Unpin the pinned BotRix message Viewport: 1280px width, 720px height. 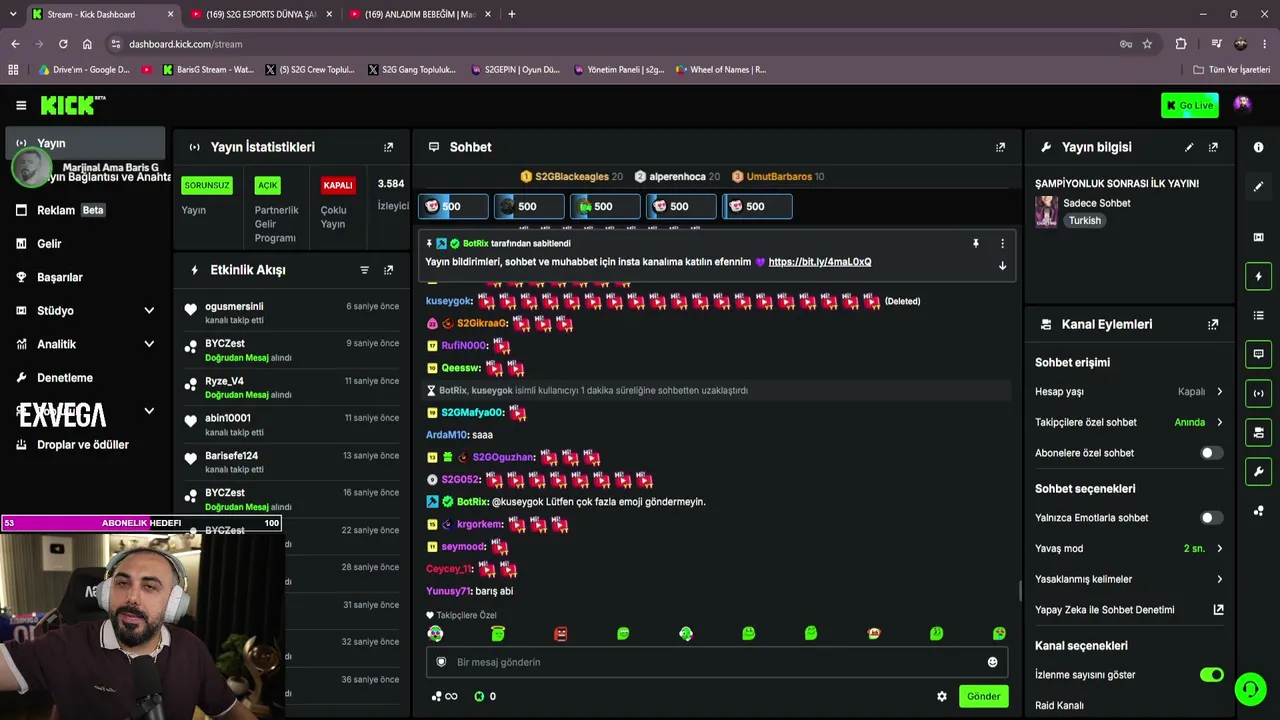coord(976,243)
